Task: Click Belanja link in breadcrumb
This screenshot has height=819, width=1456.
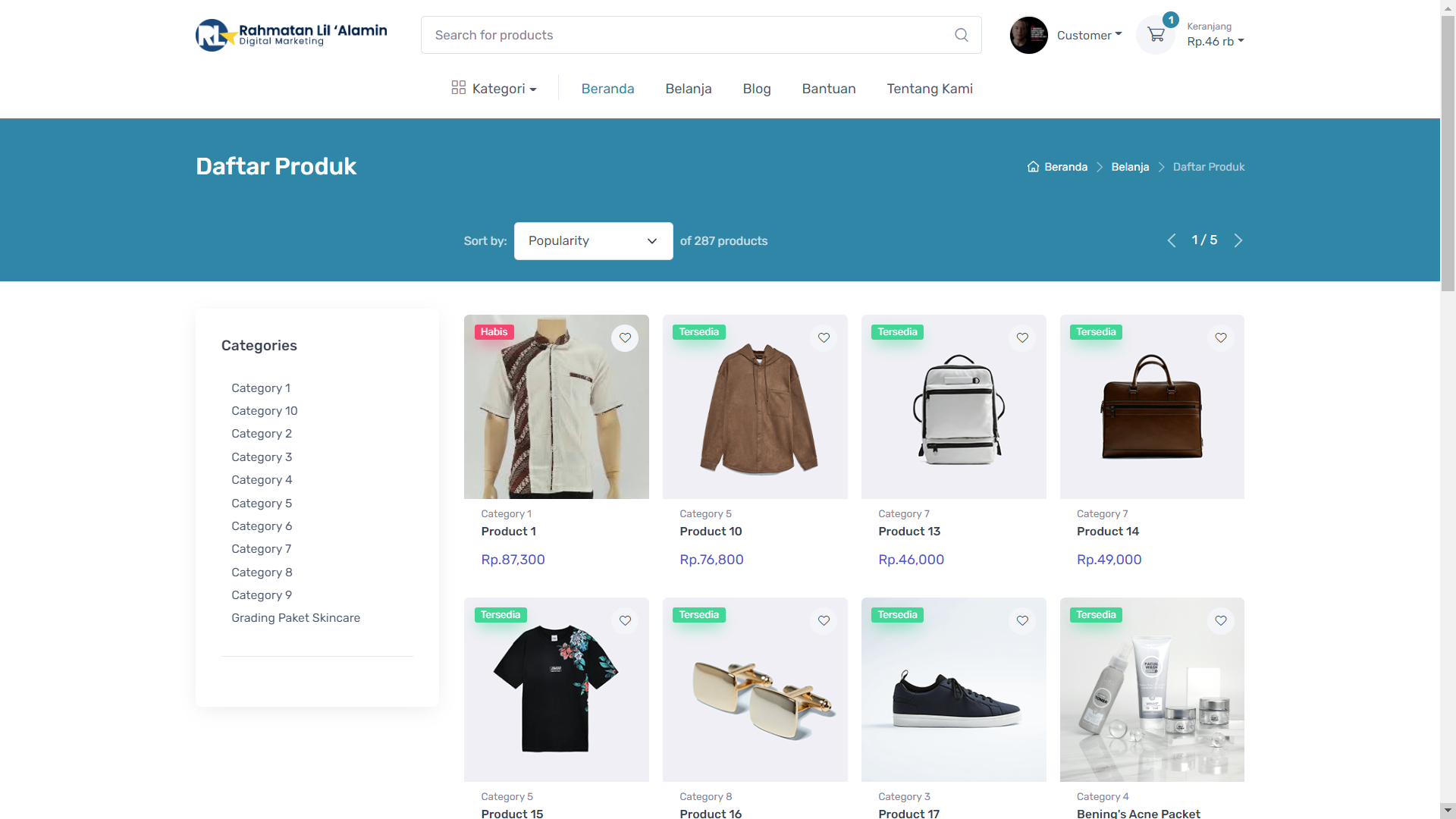Action: (x=1130, y=167)
